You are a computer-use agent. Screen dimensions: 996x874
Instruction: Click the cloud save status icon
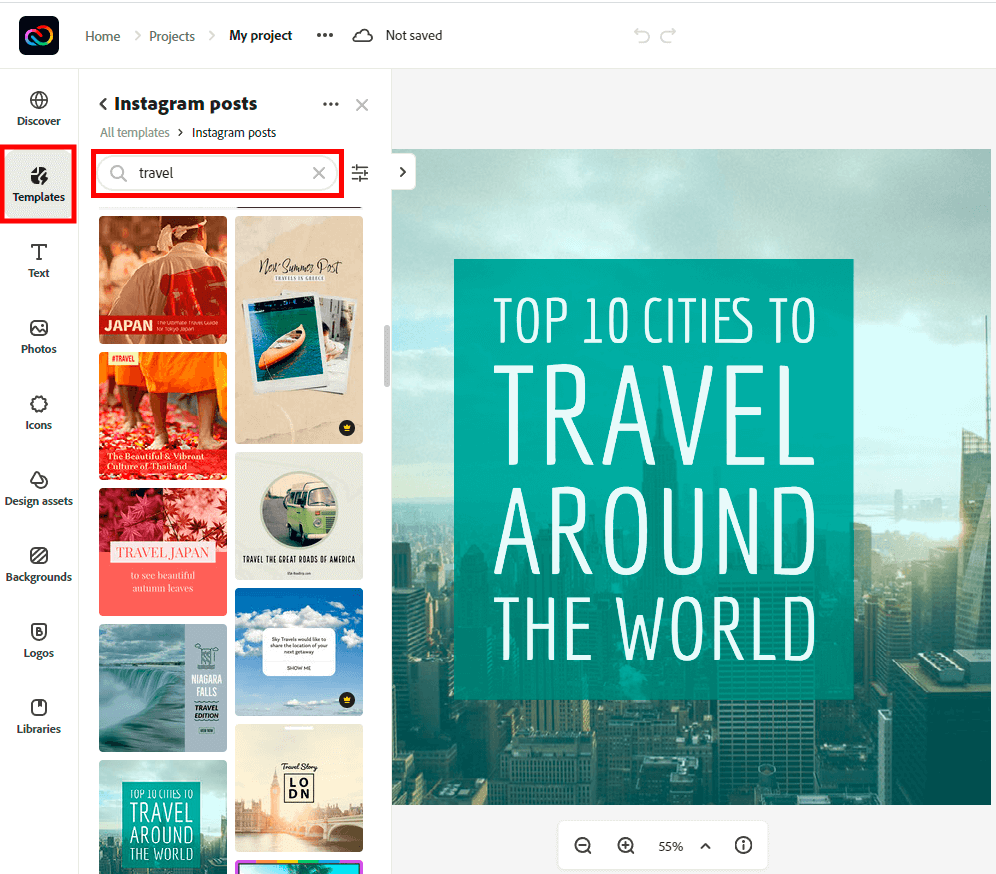(363, 36)
